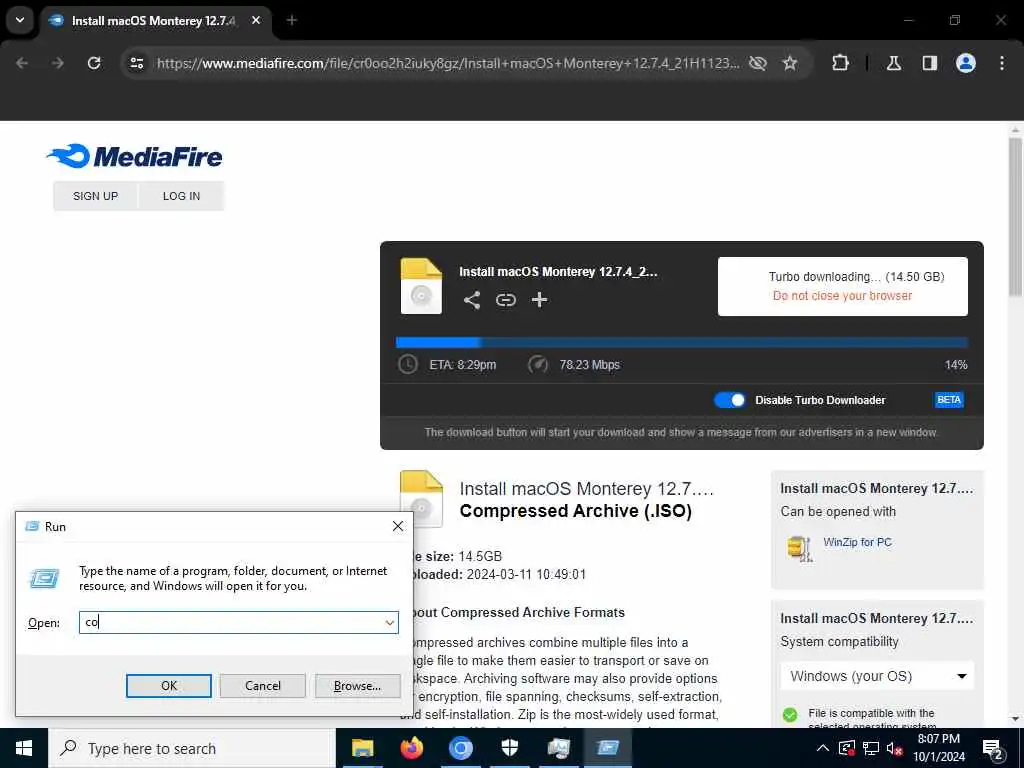Open notification center icon
The height and width of the screenshot is (768, 1024).
[993, 749]
